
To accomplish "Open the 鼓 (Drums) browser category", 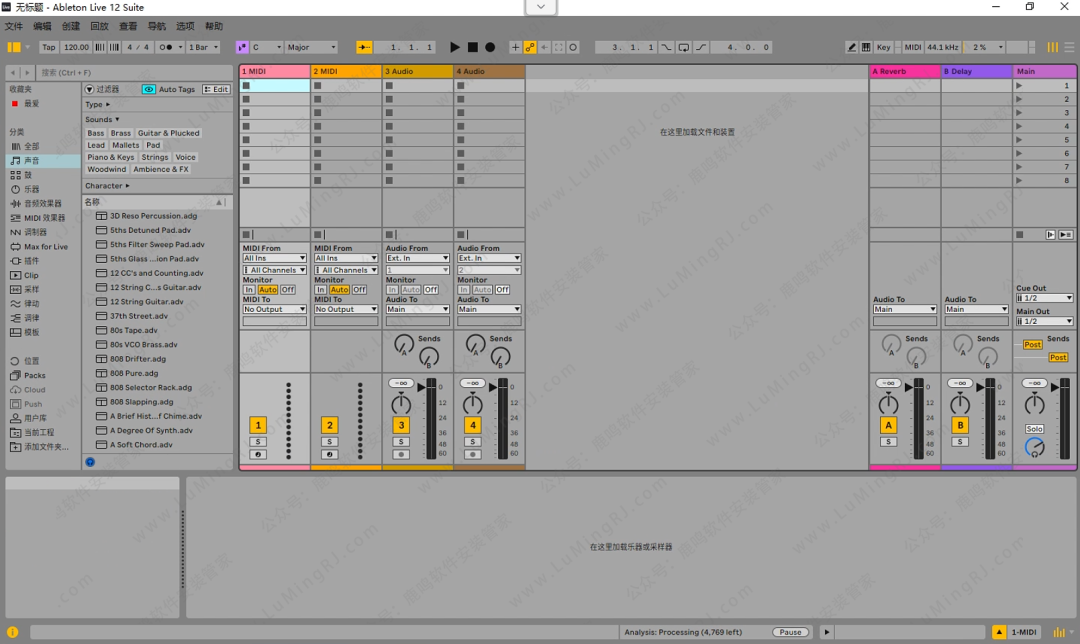I will coord(28,175).
